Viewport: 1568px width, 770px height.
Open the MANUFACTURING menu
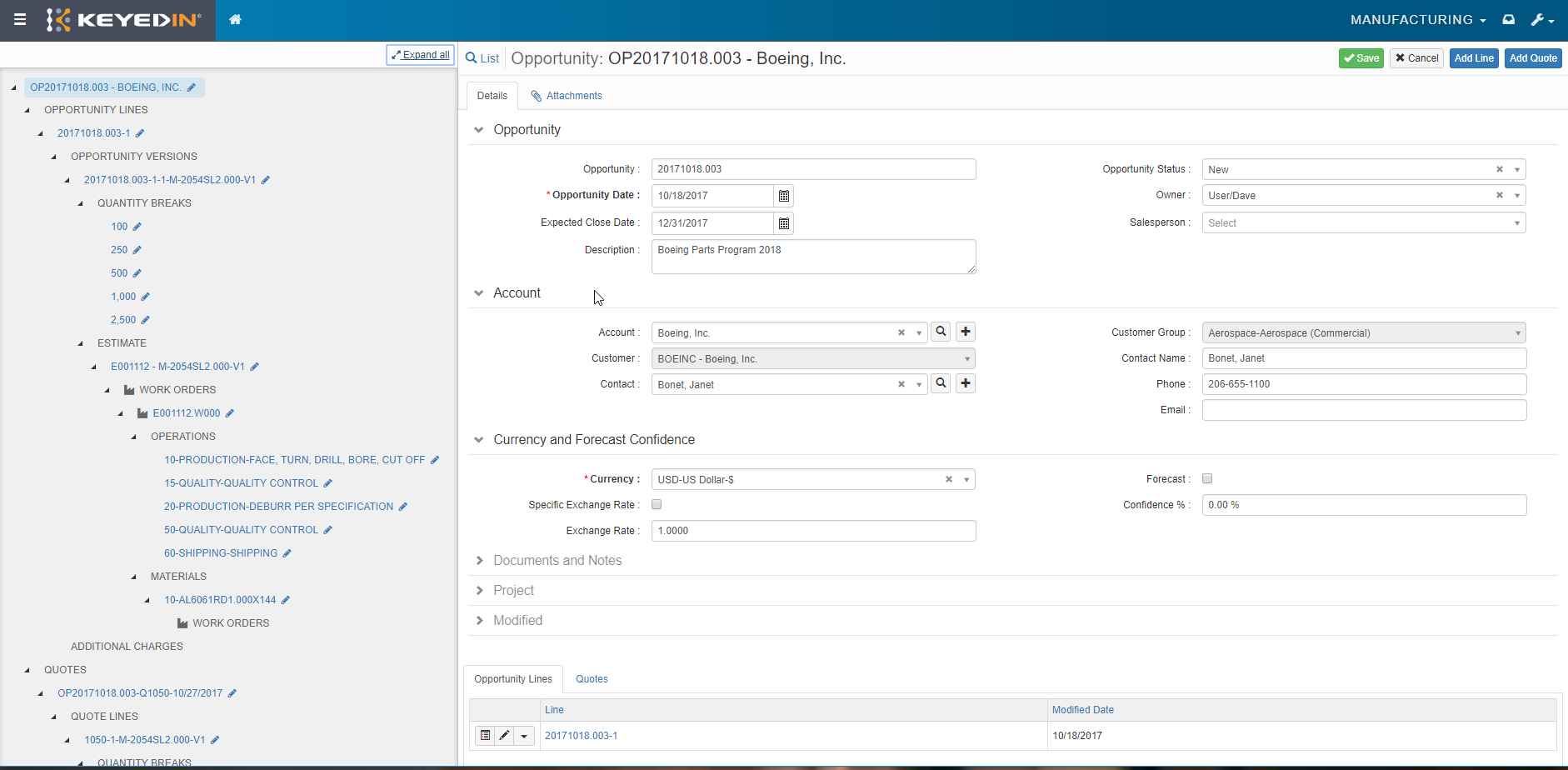(1417, 20)
